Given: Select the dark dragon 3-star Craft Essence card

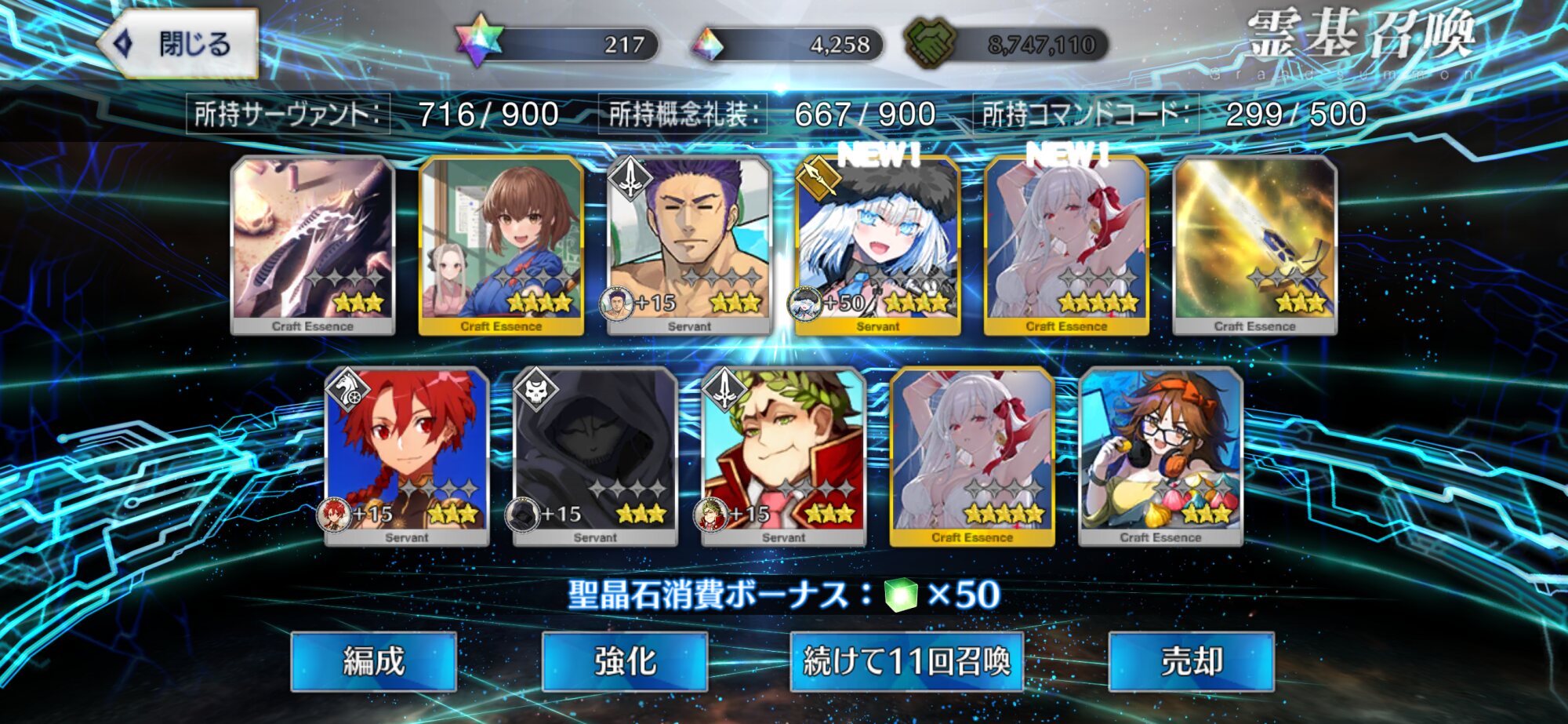Looking at the screenshot, I should [x=313, y=246].
